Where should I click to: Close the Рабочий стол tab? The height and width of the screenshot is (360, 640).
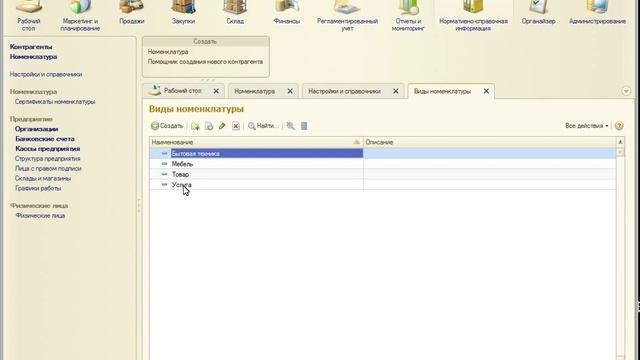point(216,91)
